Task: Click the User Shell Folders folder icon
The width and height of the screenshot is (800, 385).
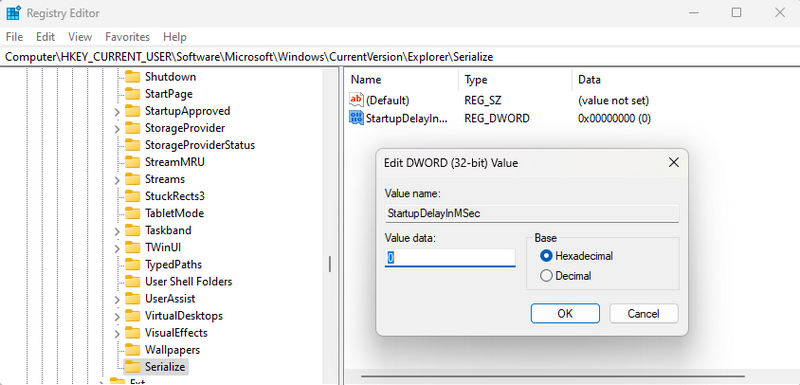Action: coord(133,281)
